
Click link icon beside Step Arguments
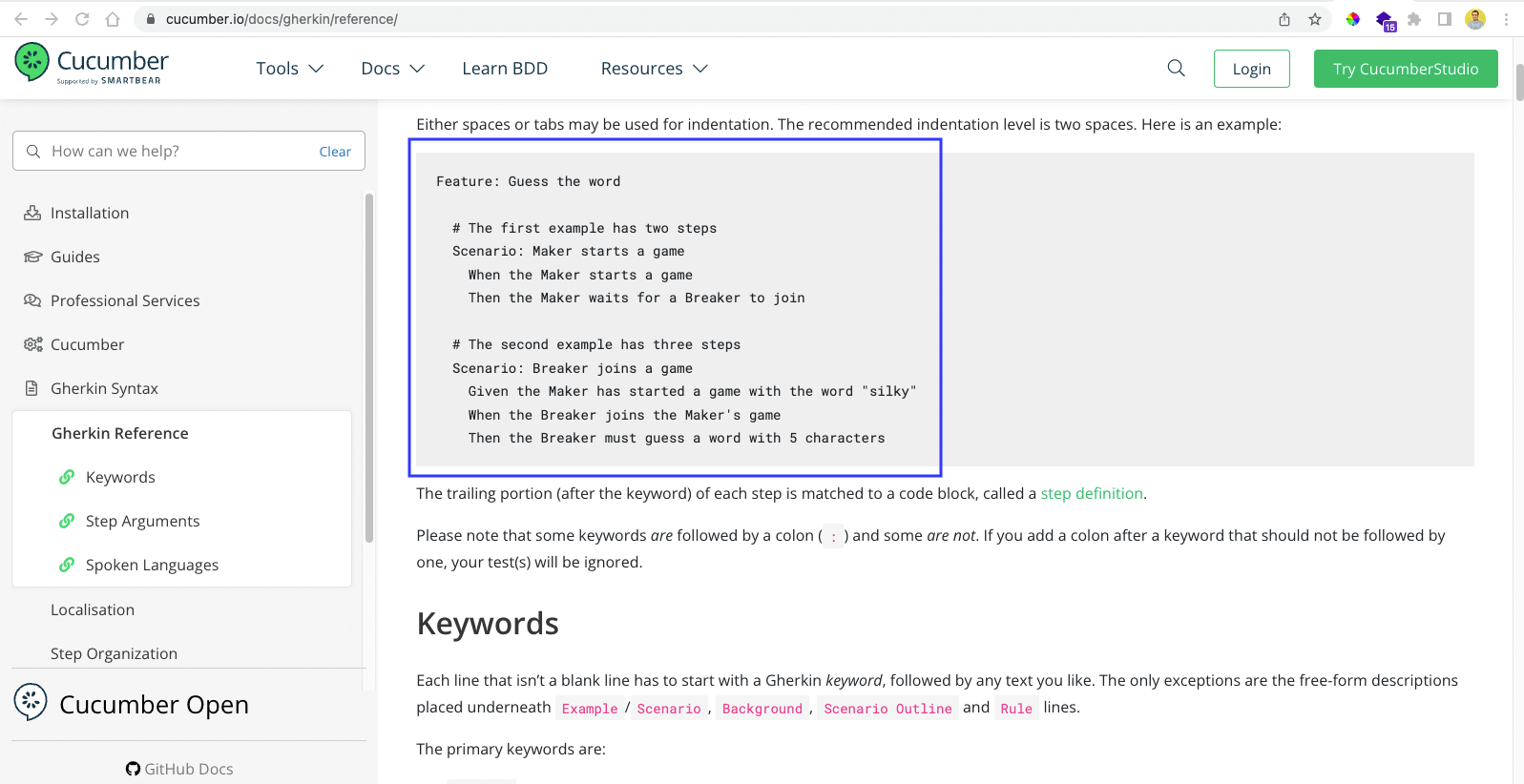coord(67,521)
